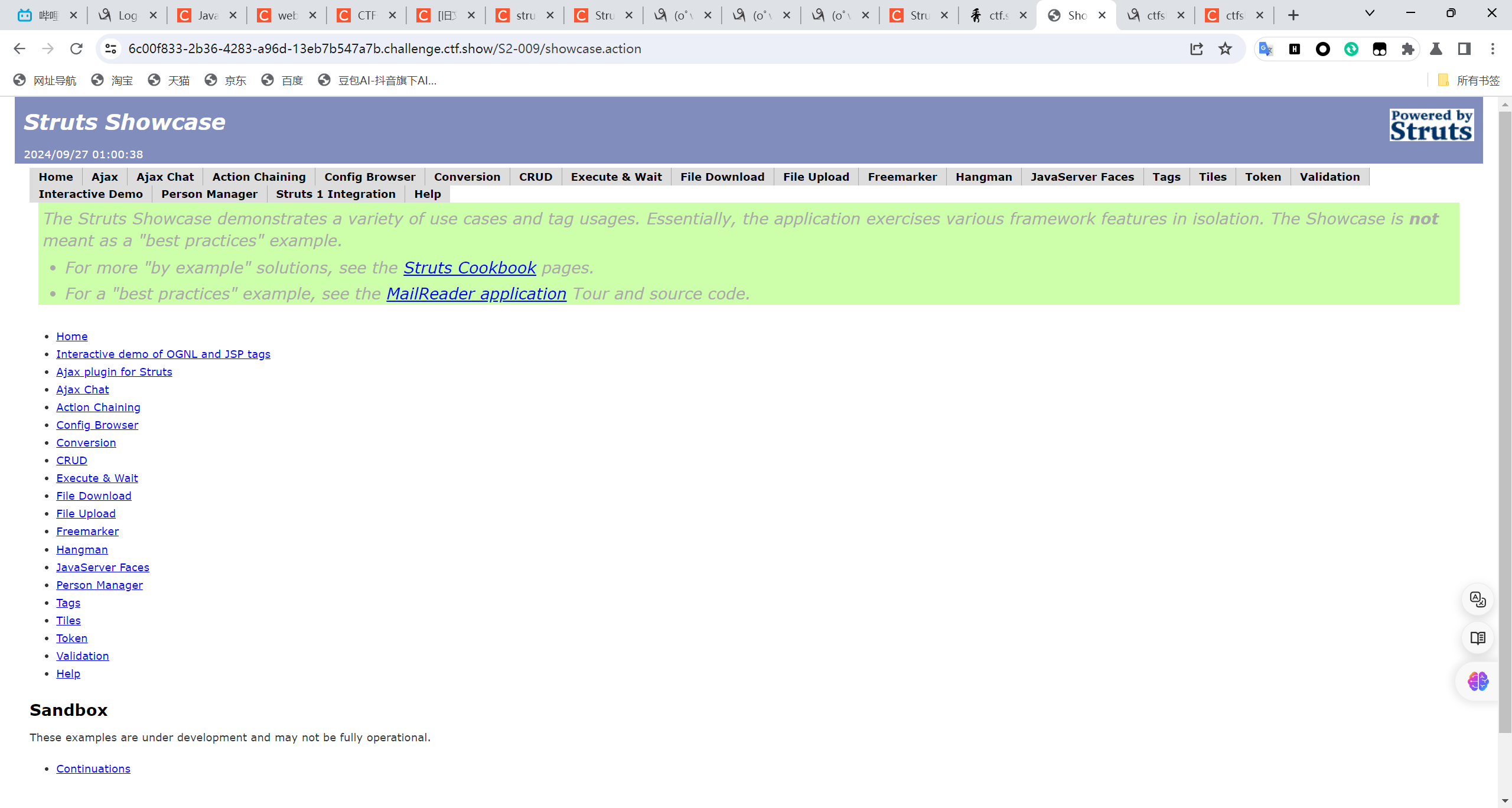Close the active Sho tab
The width and height of the screenshot is (1512, 808).
(x=1102, y=15)
